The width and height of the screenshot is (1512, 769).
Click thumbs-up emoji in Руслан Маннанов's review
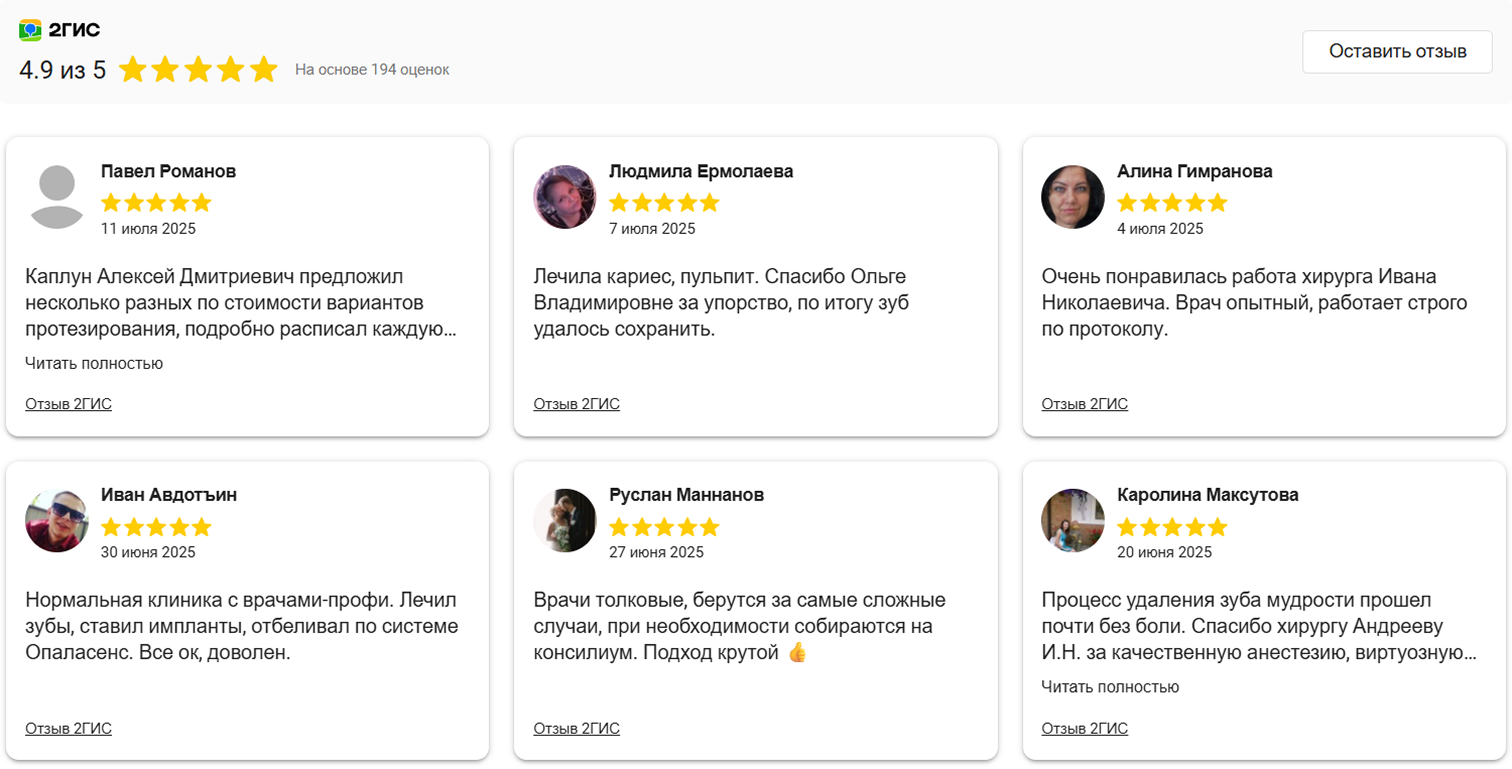pyautogui.click(x=797, y=653)
